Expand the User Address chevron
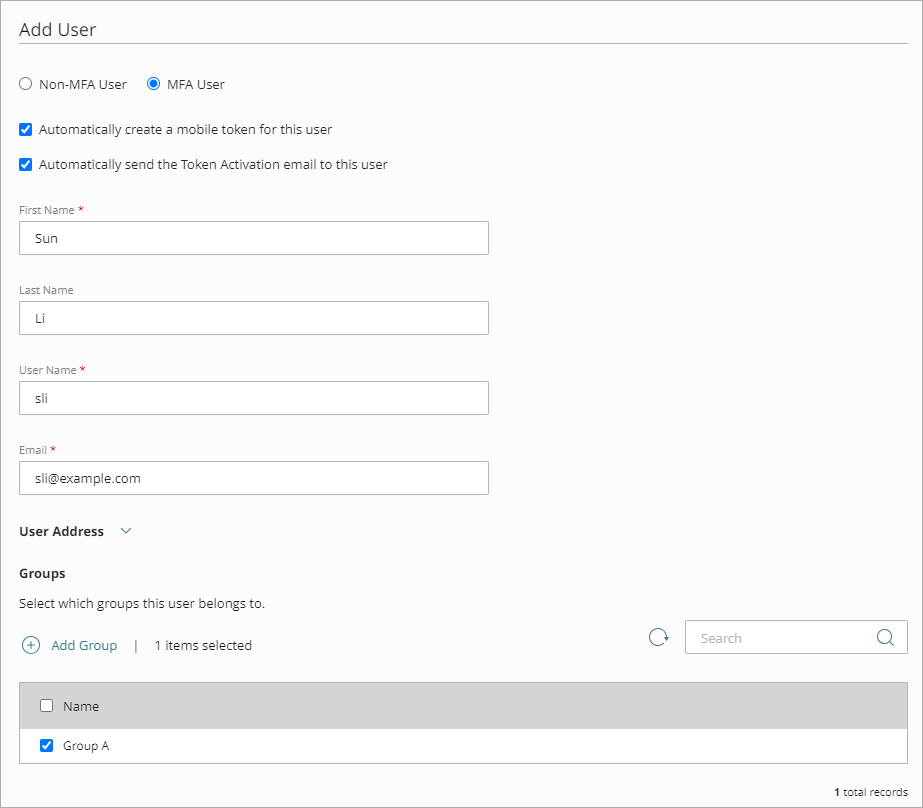Image resolution: width=923 pixels, height=808 pixels. tap(126, 532)
